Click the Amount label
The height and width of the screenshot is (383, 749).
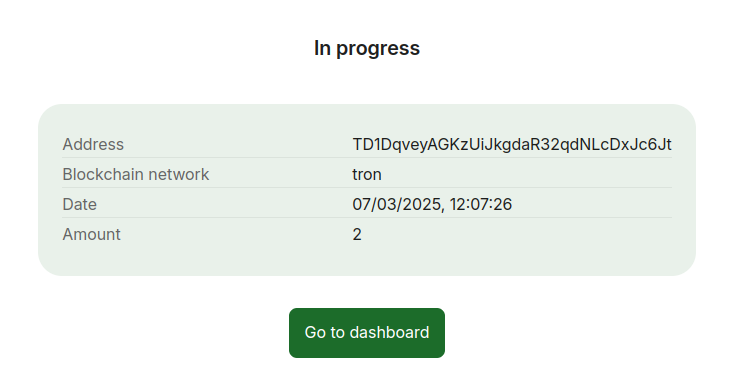[92, 234]
